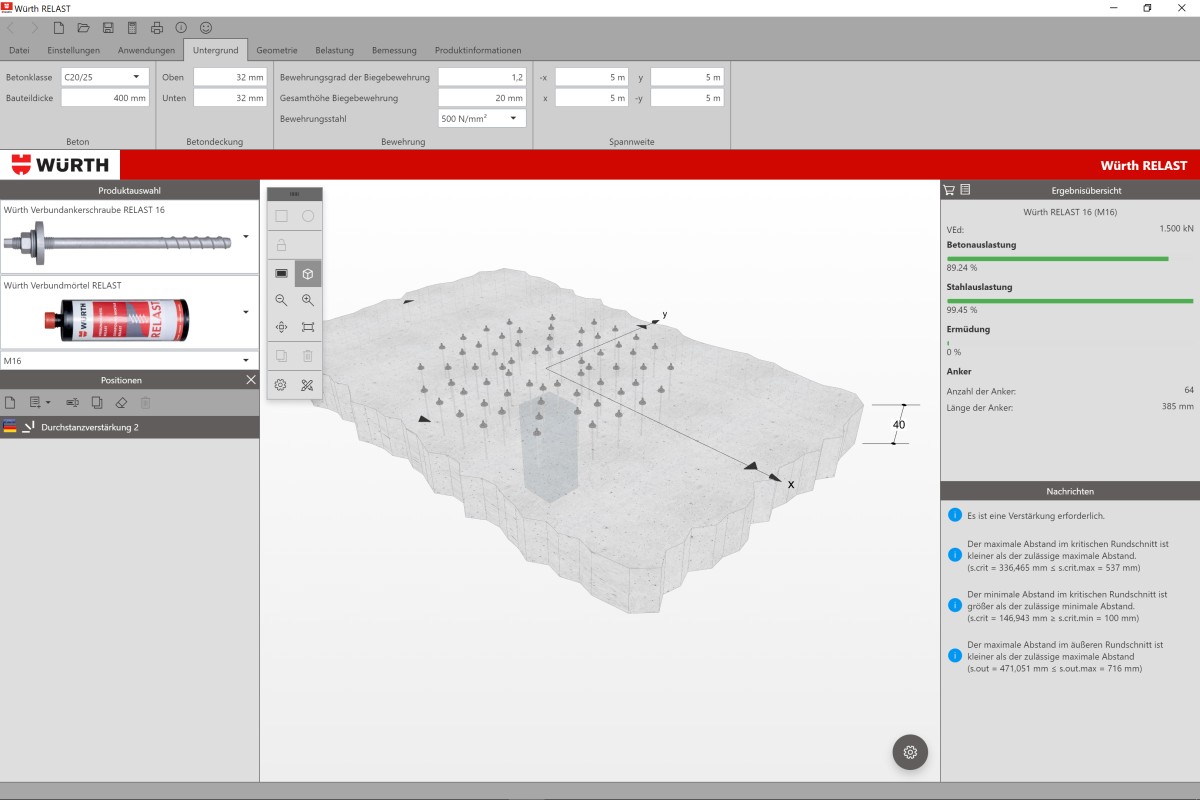The image size is (1200, 800).
Task: Click the Stahlauslastung progress bar
Action: [1070, 300]
